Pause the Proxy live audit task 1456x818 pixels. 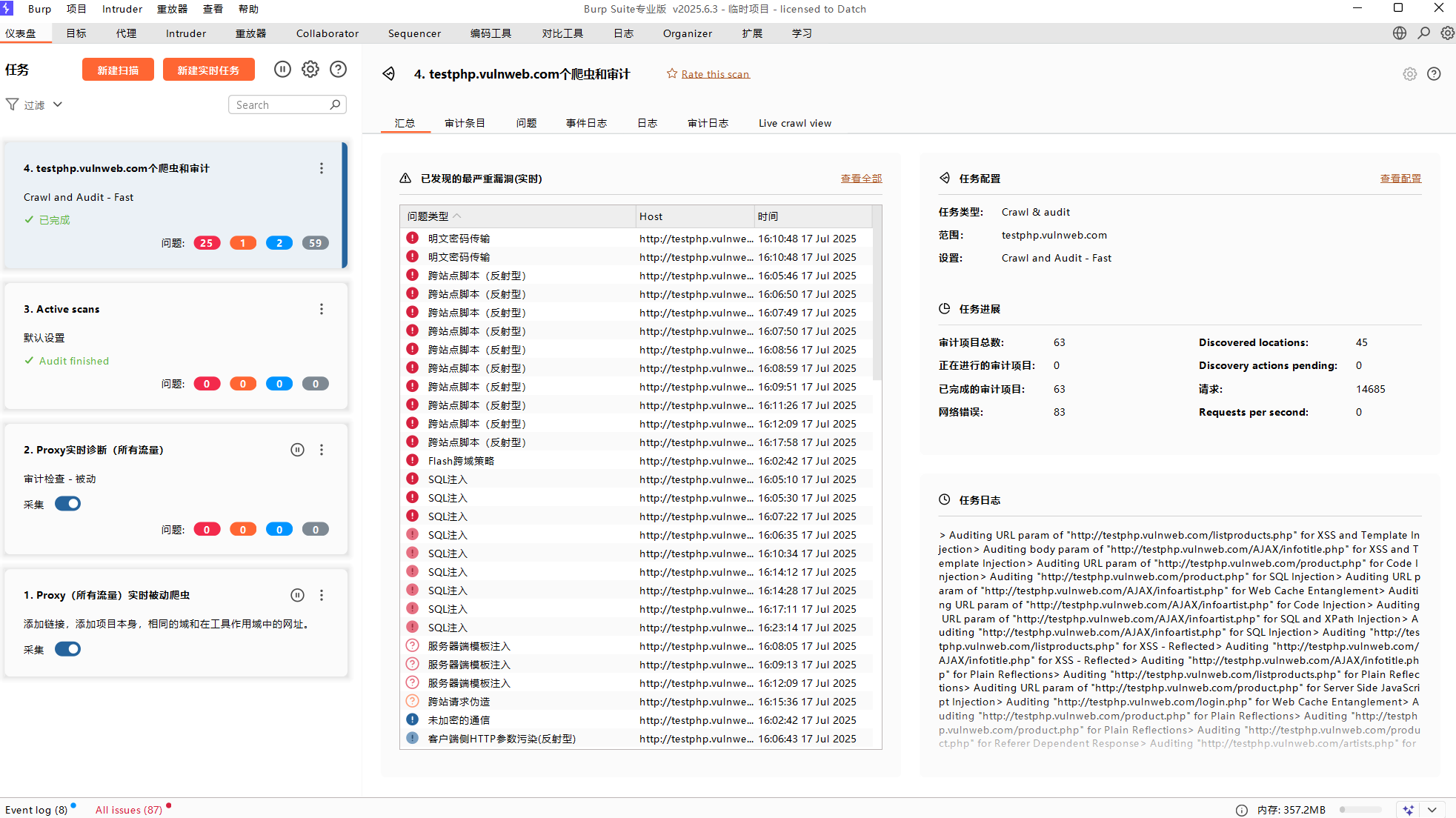(297, 450)
